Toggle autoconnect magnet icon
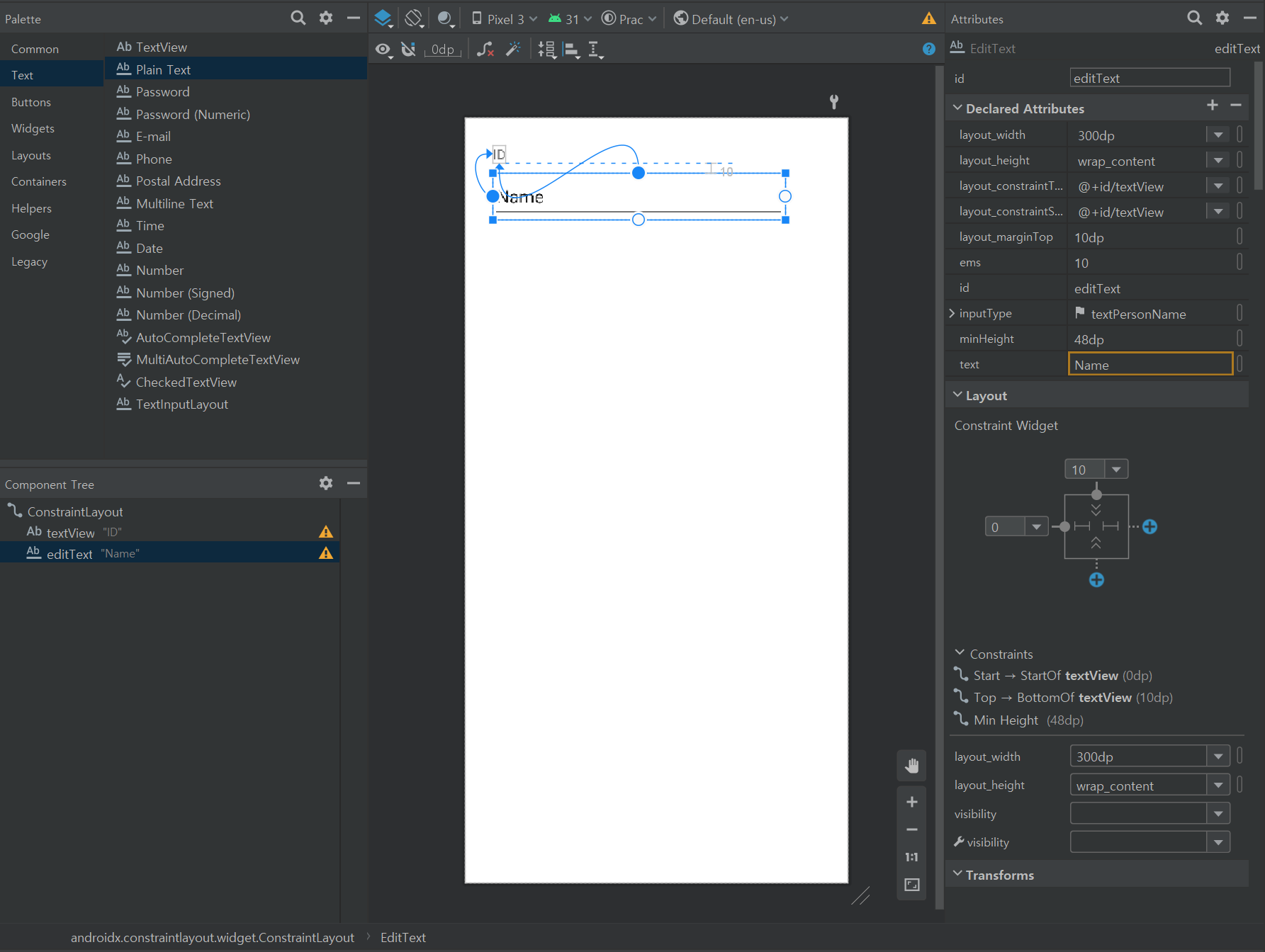Viewport: 1265px width, 952px height. (409, 50)
